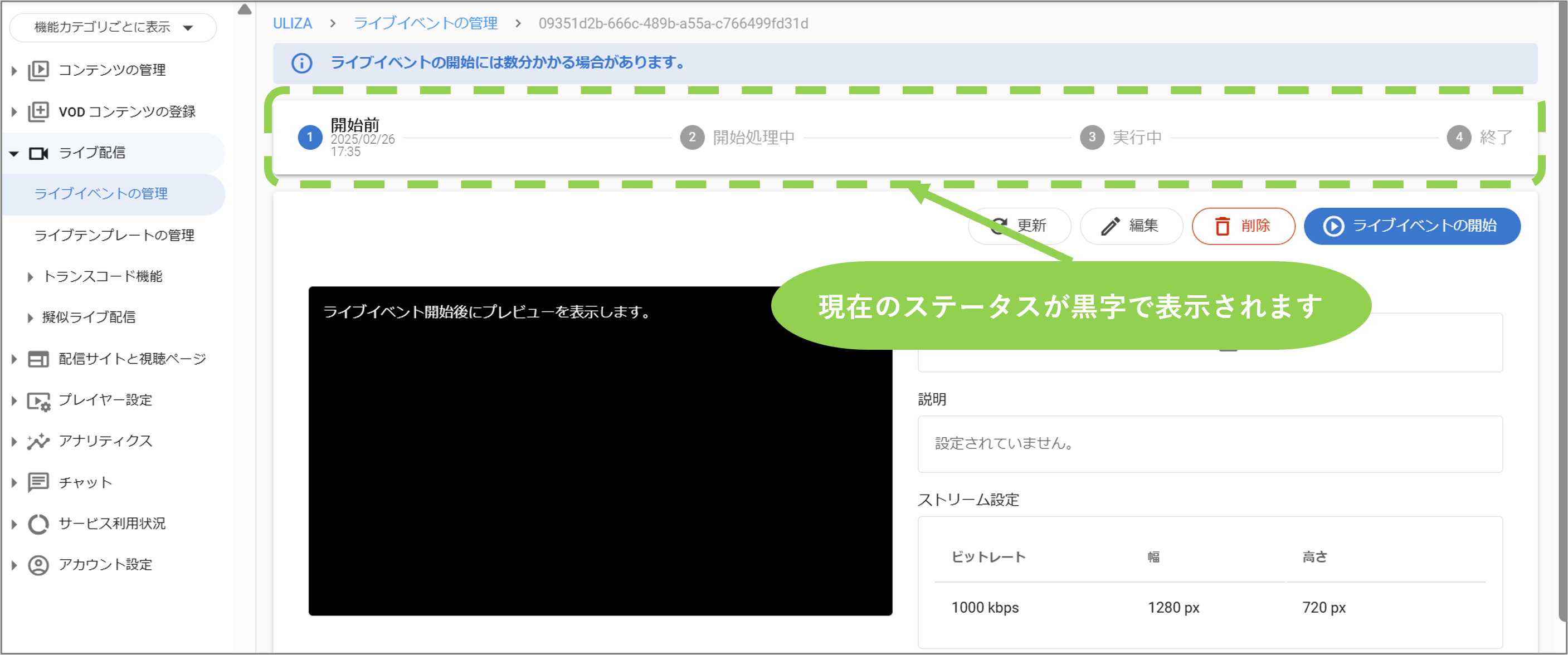Click the プレイヤー設定 player gear icon

pyautogui.click(x=38, y=401)
